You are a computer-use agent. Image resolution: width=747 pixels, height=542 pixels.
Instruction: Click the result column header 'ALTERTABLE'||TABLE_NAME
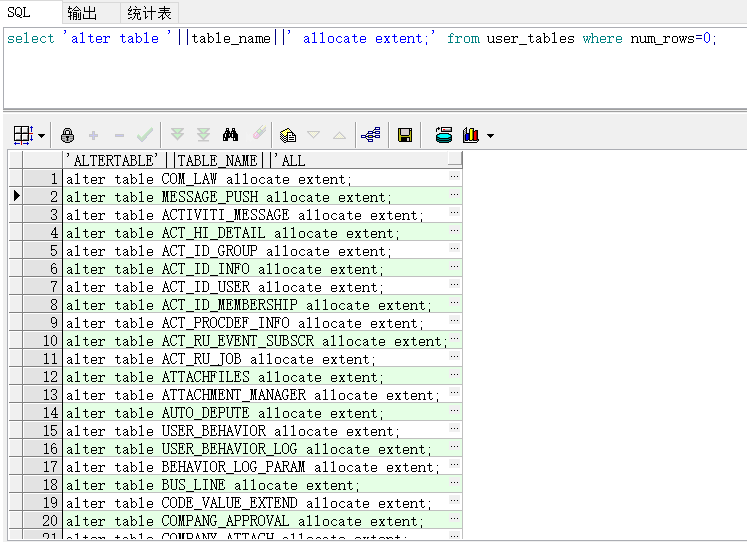click(x=262, y=160)
